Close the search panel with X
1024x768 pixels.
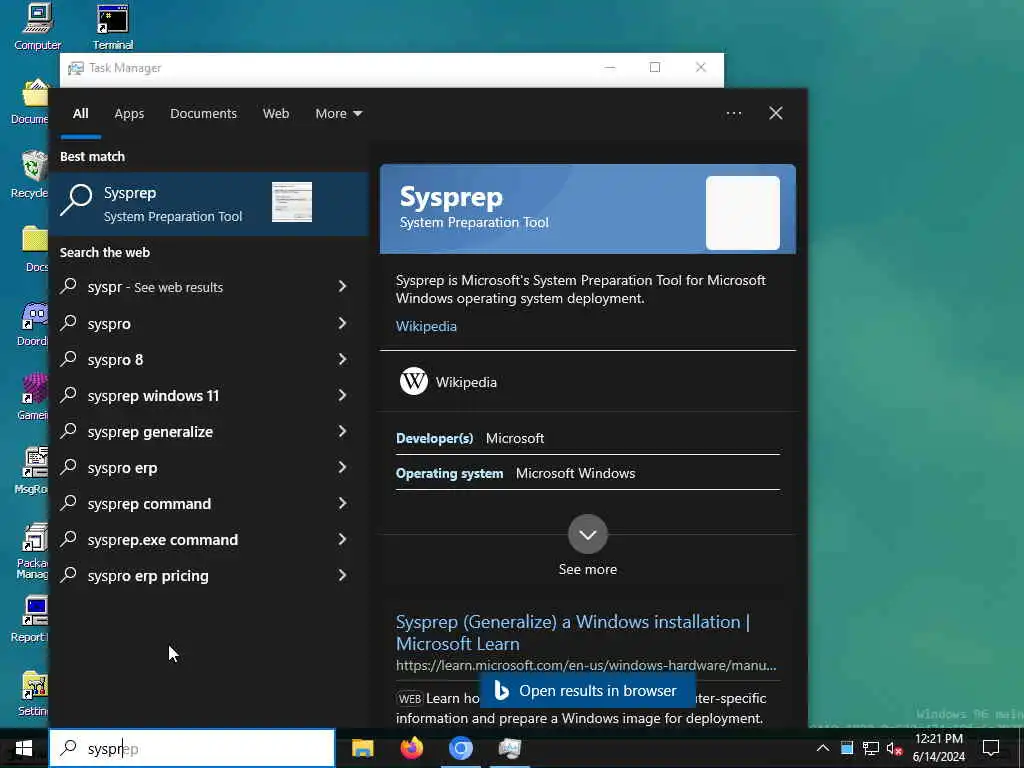776,114
